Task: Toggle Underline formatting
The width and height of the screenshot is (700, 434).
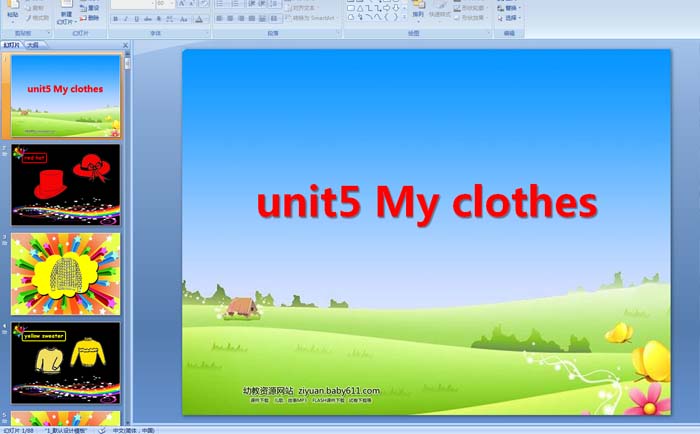Action: (137, 19)
